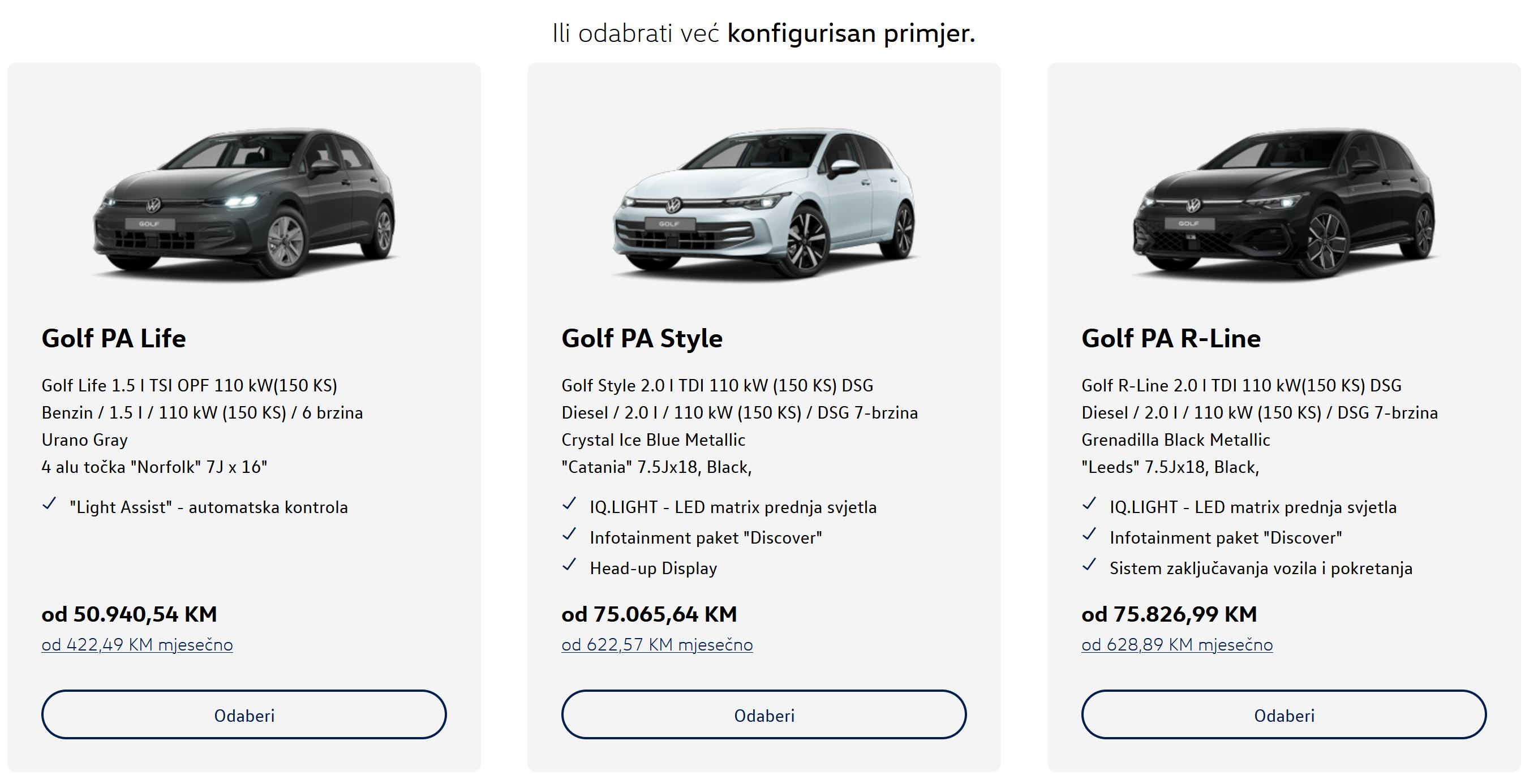Open the 622,57 KM monthly financing link
This screenshot has height=784, width=1525.
(657, 644)
